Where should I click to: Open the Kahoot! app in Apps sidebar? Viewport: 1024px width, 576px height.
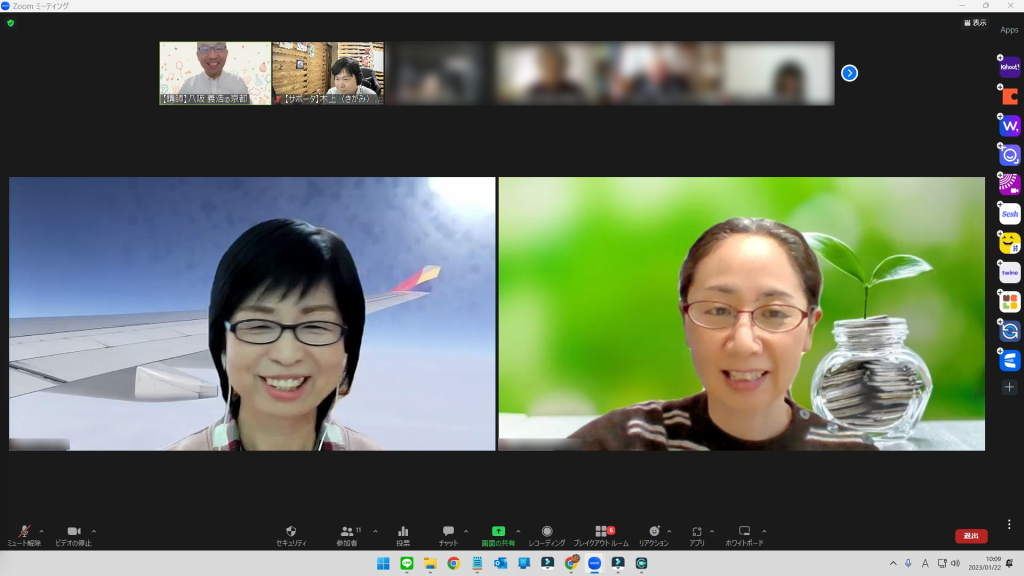(x=1010, y=67)
